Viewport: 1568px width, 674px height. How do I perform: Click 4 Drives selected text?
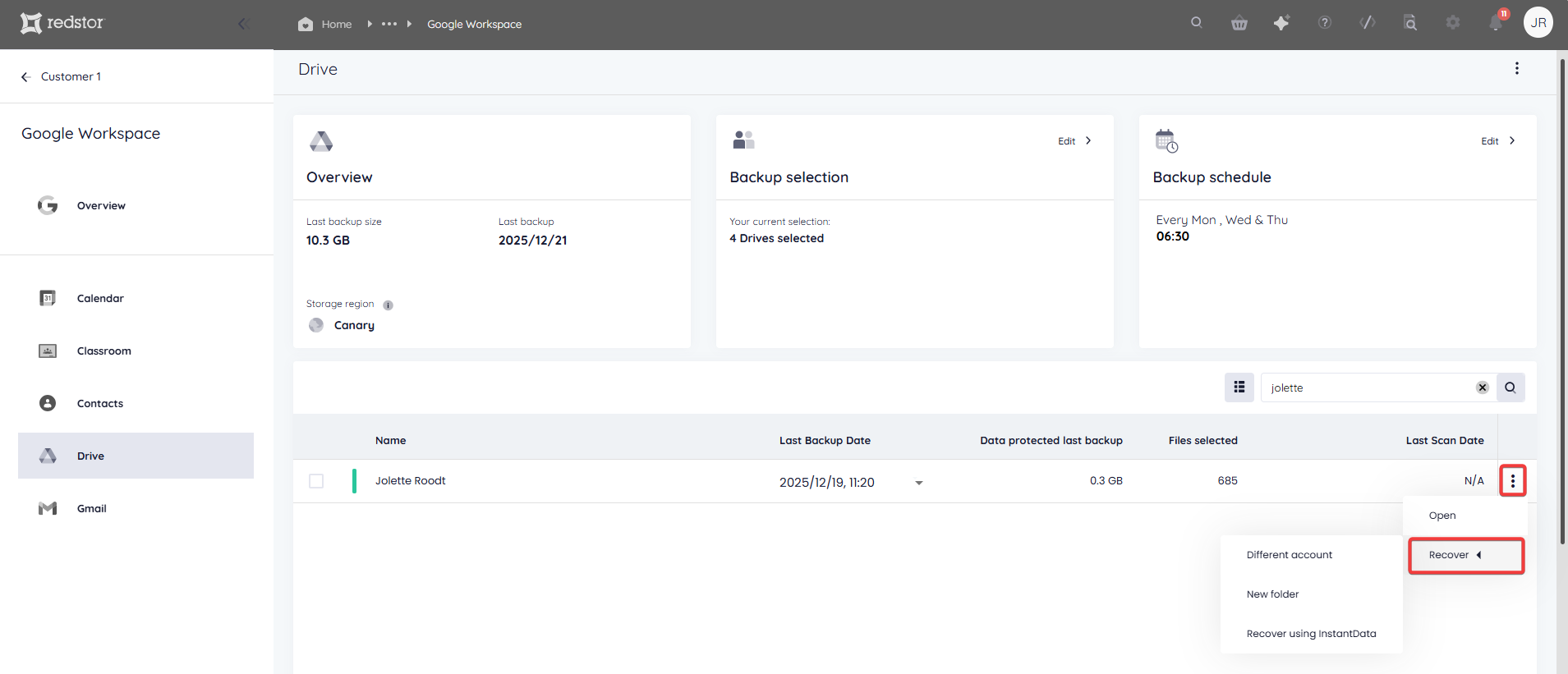coord(776,238)
